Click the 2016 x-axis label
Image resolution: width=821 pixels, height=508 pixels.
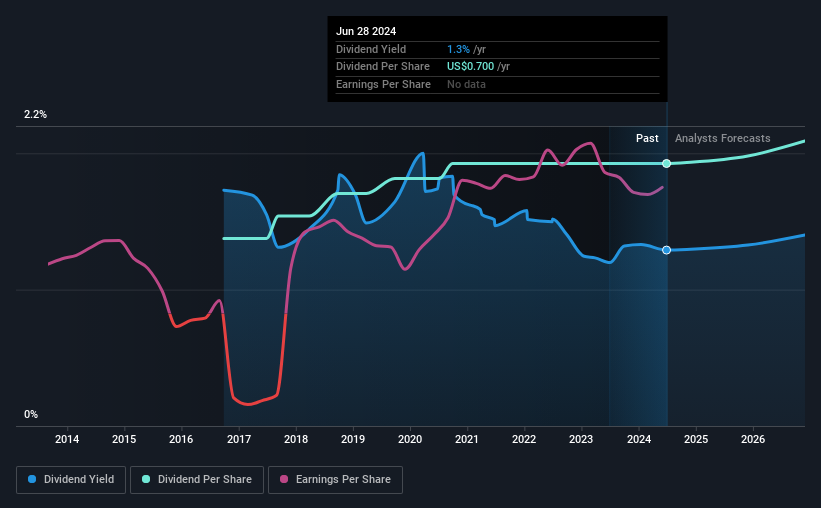point(181,439)
